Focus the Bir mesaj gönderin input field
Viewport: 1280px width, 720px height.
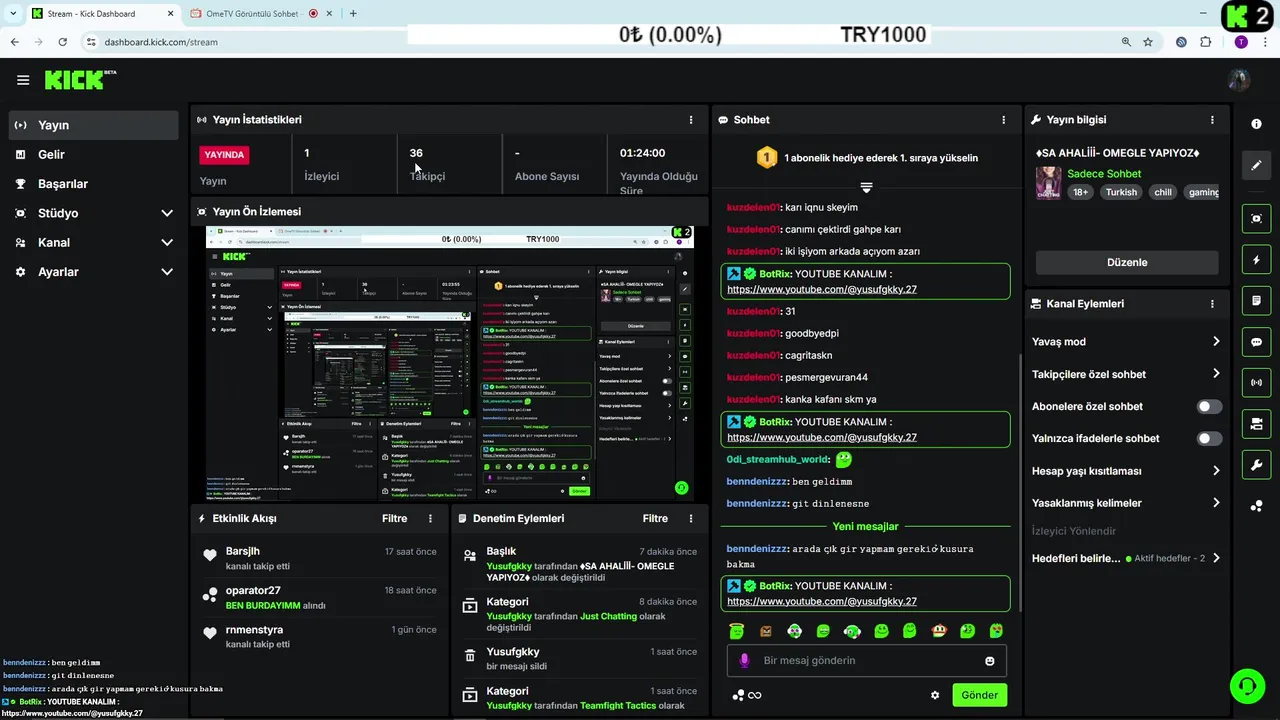tap(866, 661)
